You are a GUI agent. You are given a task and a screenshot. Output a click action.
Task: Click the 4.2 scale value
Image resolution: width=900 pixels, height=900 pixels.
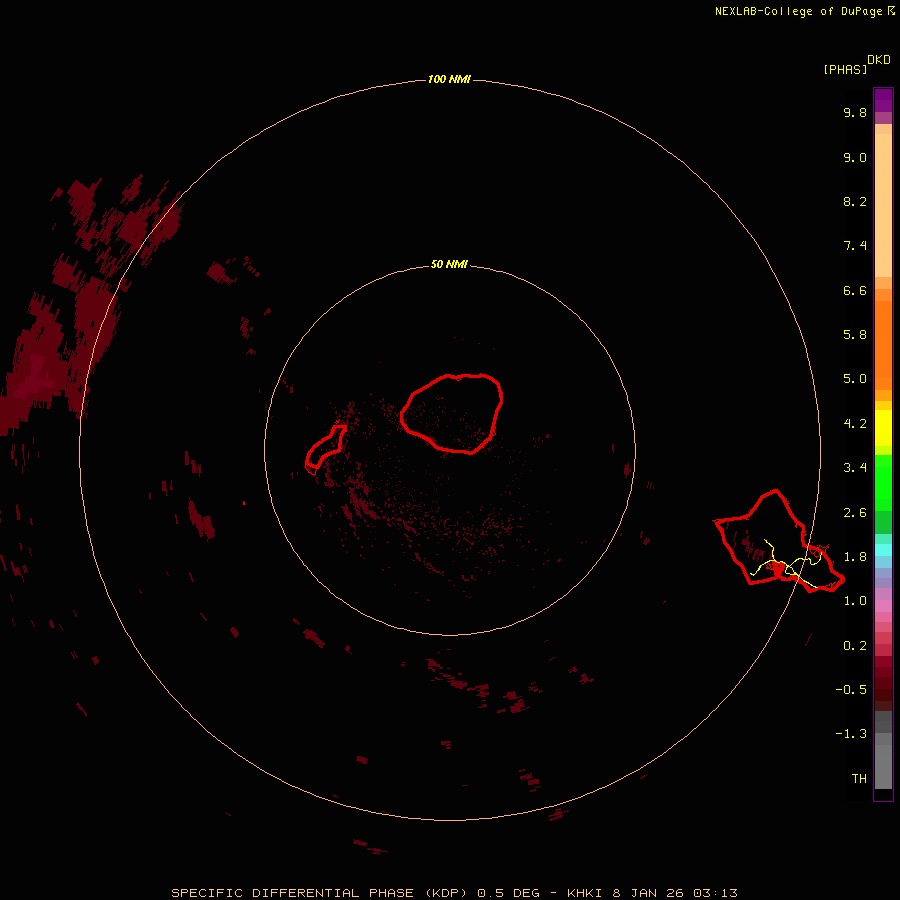coord(855,424)
